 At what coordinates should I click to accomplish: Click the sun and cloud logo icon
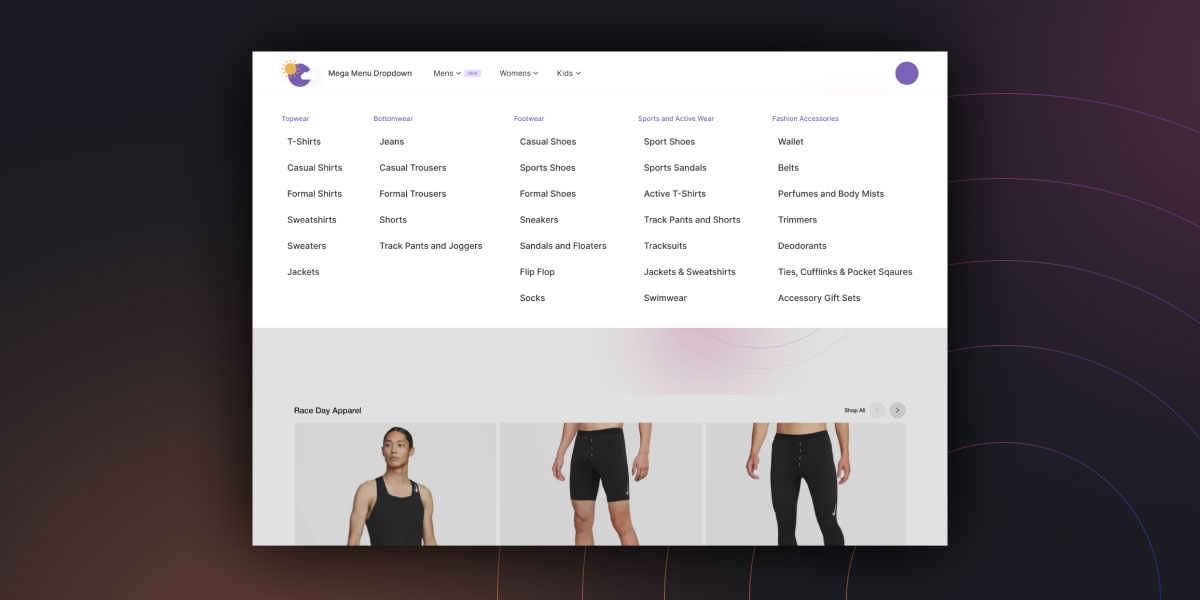pos(298,73)
